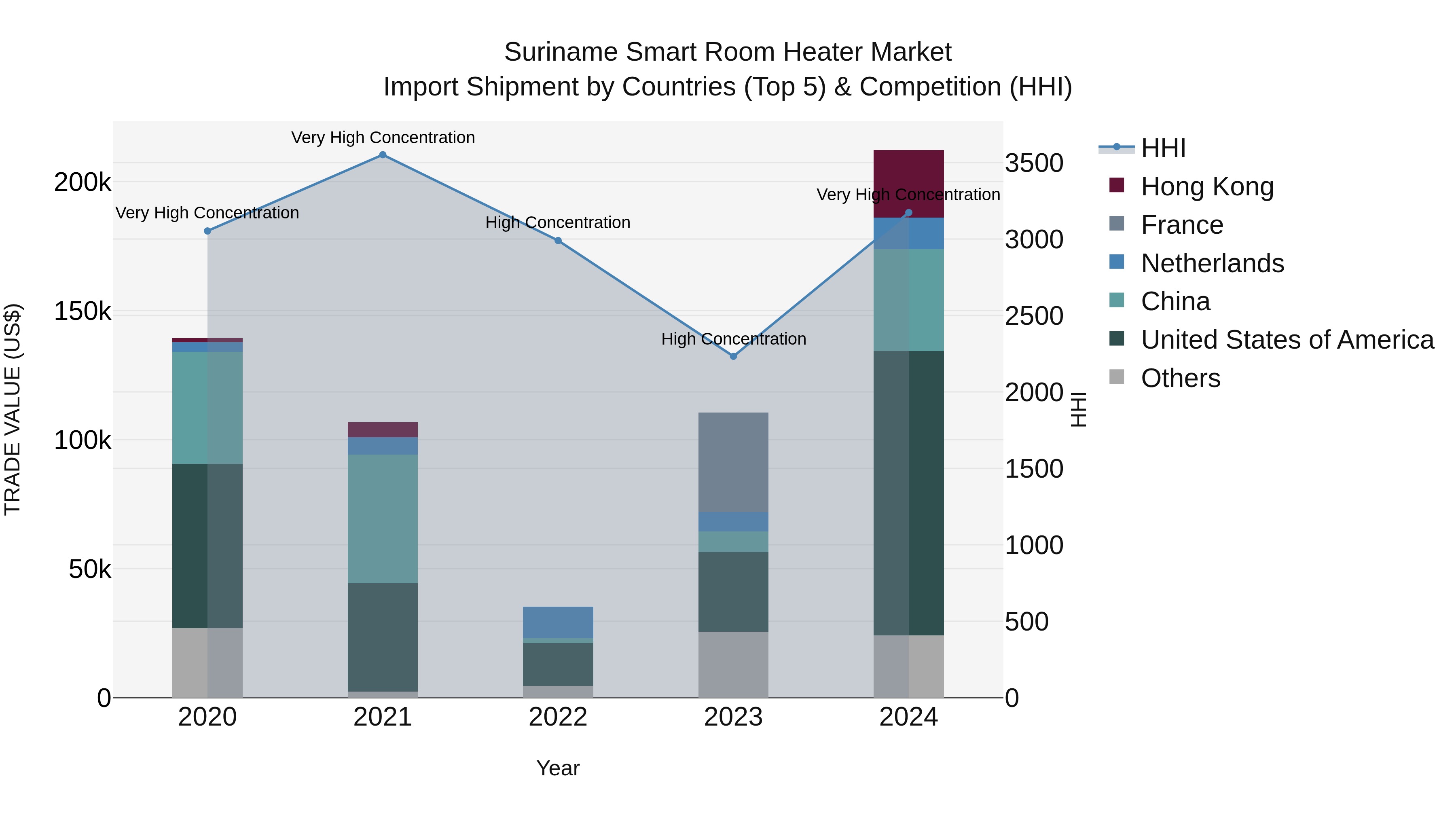Click the Netherlands segment of 2022 bar
This screenshot has height=819, width=1456.
[x=558, y=623]
